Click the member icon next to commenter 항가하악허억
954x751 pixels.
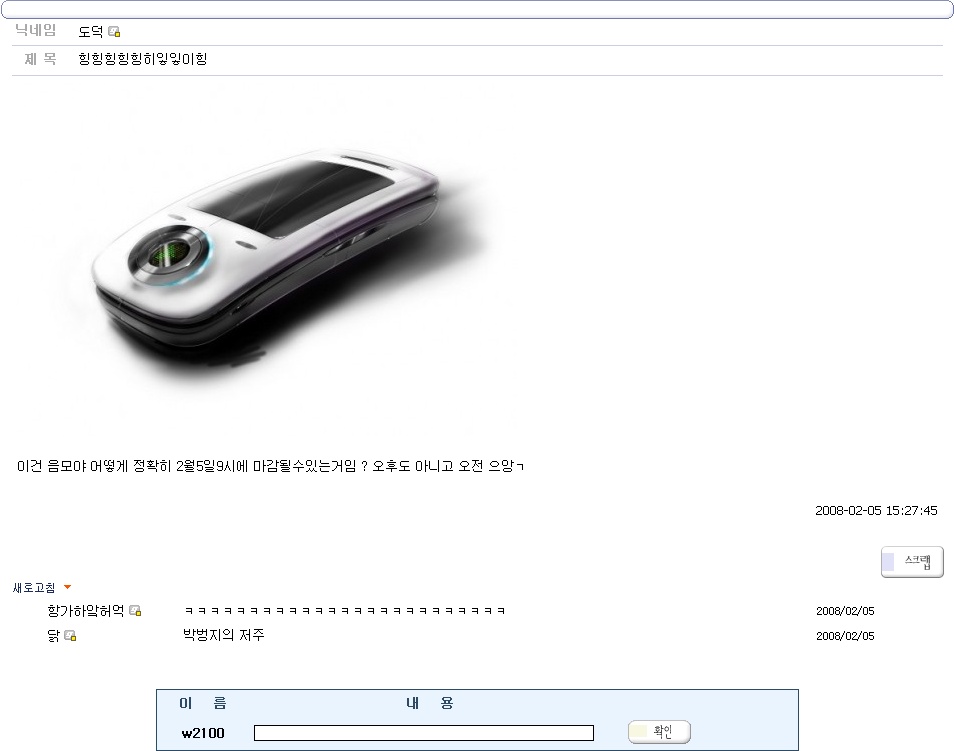[135, 610]
